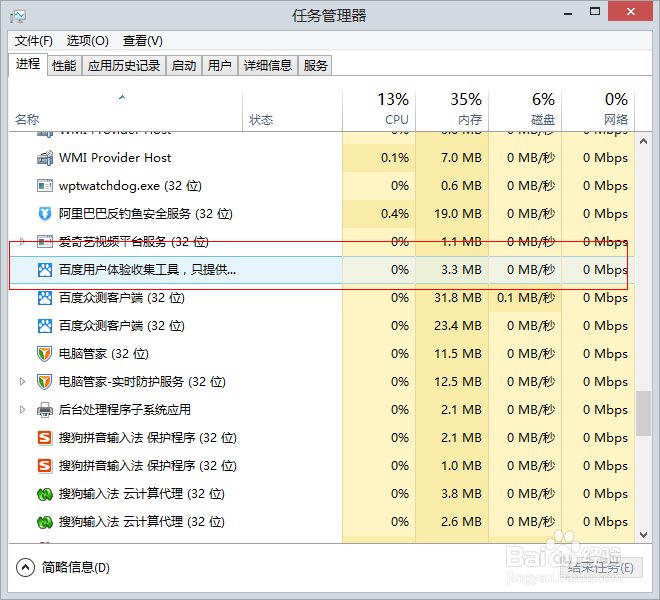The image size is (660, 600).
Task: Click the 7.0 MB memory value
Action: (x=461, y=158)
